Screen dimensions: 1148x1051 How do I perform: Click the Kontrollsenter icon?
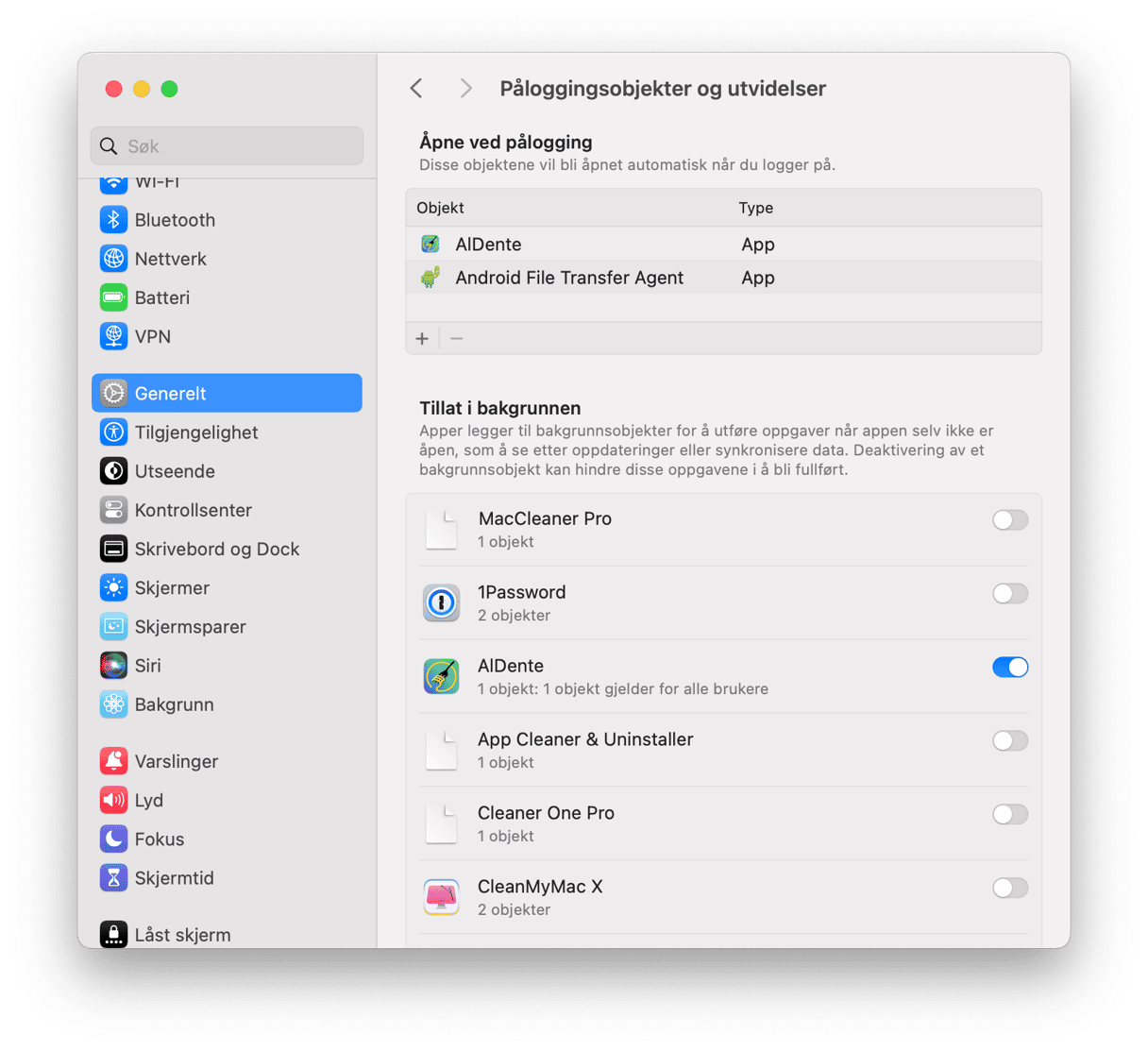pos(114,510)
